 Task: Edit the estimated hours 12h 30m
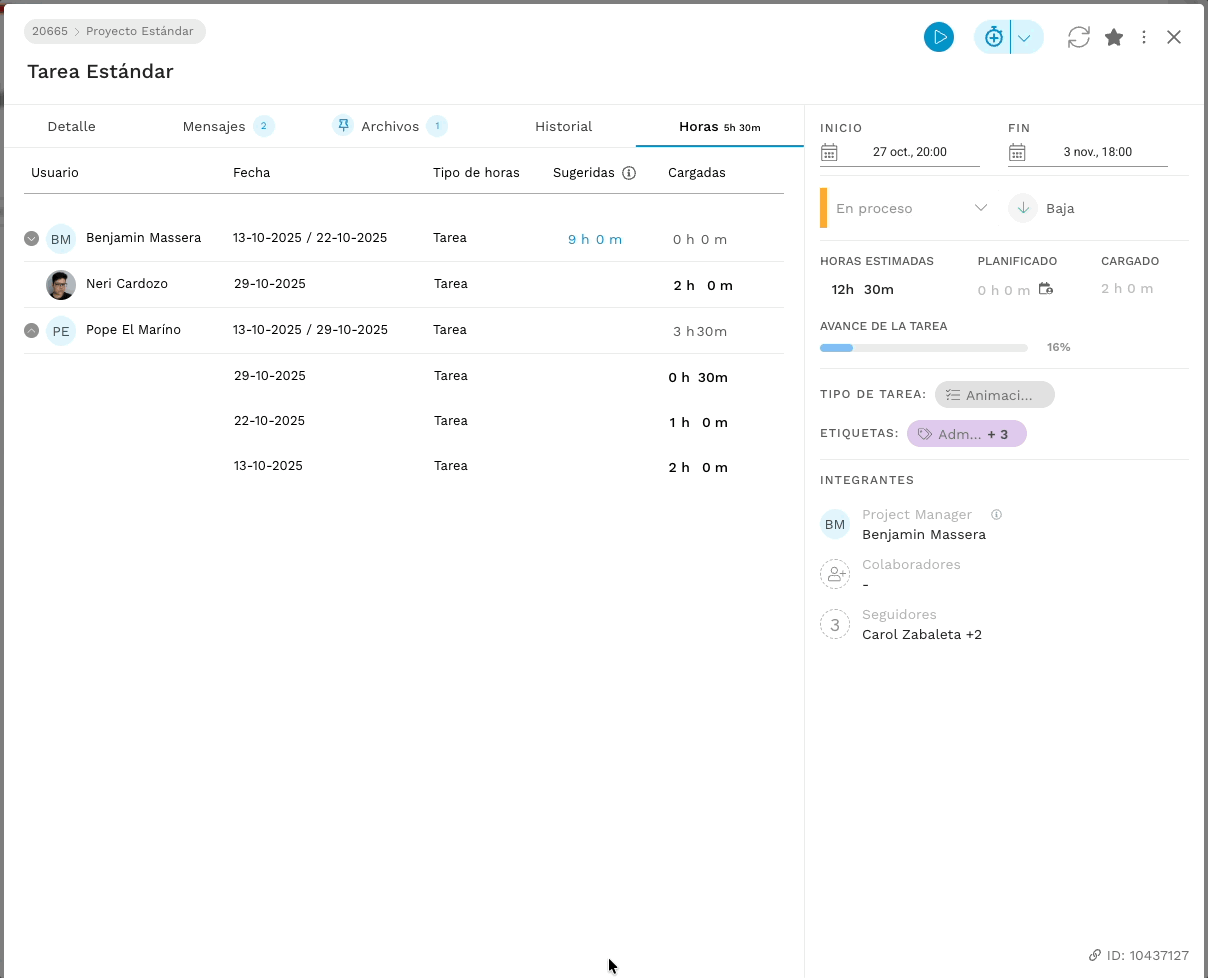coord(862,290)
